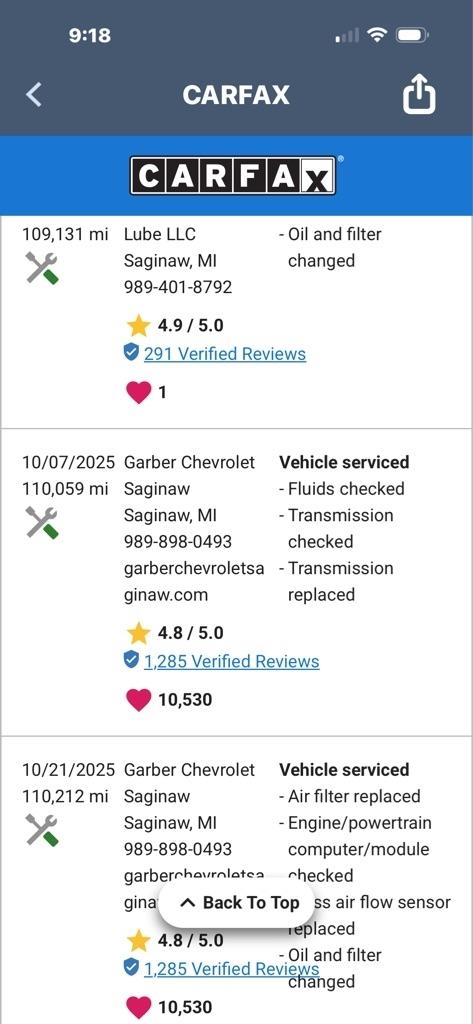Tap the back chevron in header
Image resolution: width=473 pixels, height=1024 pixels.
[x=34, y=95]
